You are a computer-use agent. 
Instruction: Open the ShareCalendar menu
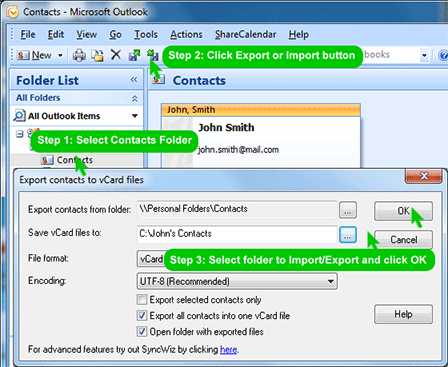[245, 34]
